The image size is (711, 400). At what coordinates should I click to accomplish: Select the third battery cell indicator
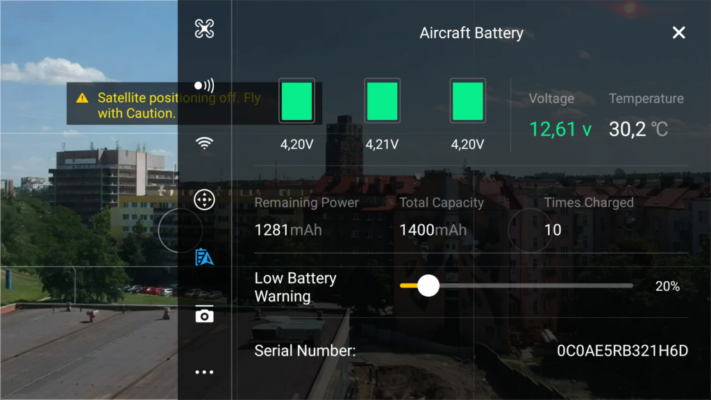[468, 101]
